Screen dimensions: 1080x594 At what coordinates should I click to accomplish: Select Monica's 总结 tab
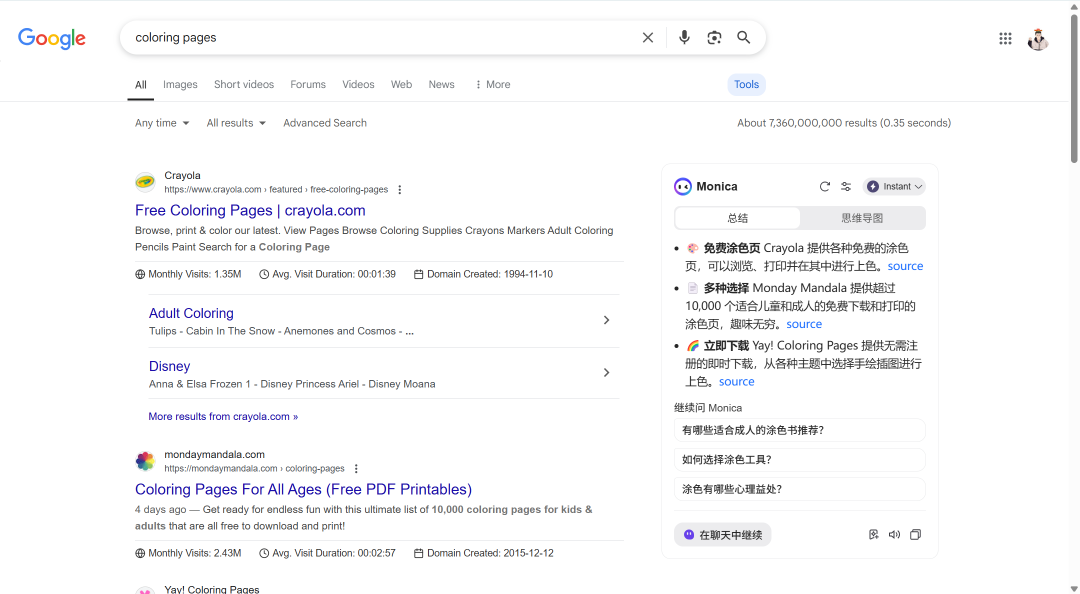coord(737,218)
